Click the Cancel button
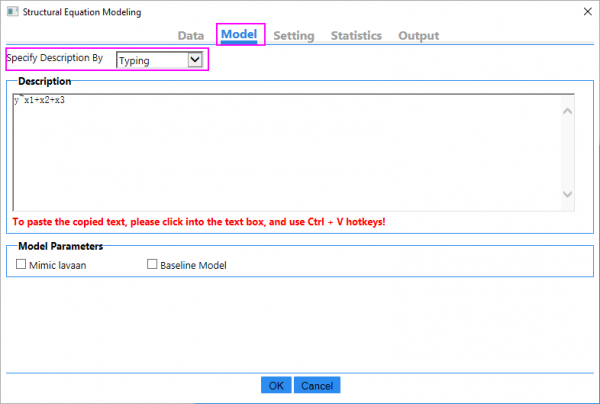 coord(316,385)
